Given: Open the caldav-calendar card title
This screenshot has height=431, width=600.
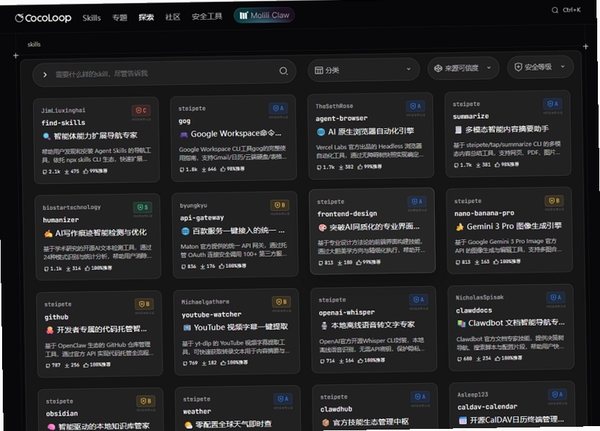Looking at the screenshot, I should (487, 407).
